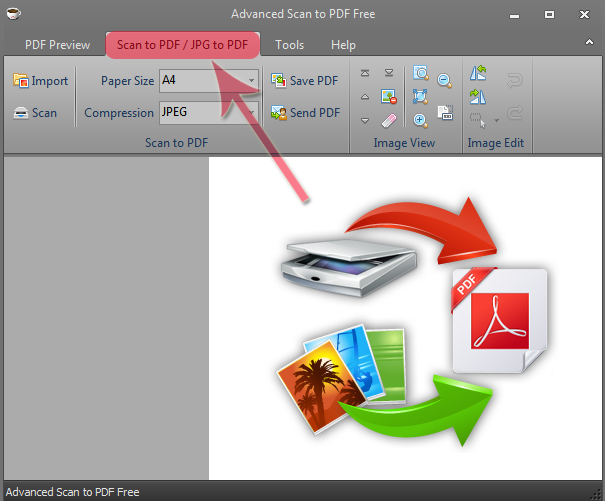This screenshot has height=501, width=605.
Task: Open the Tools tab
Action: tap(289, 45)
